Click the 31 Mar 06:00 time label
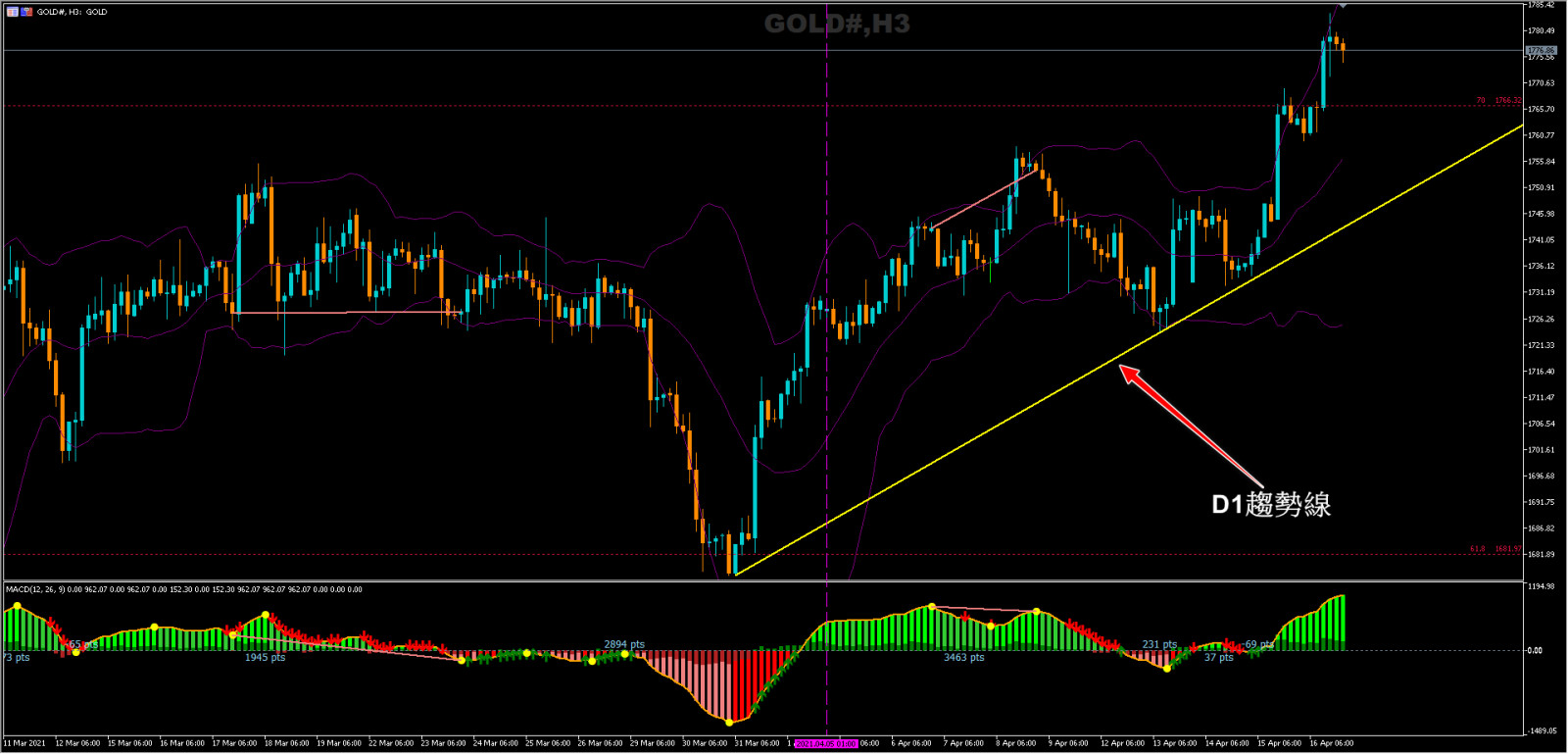The width and height of the screenshot is (1568, 754). click(x=757, y=743)
